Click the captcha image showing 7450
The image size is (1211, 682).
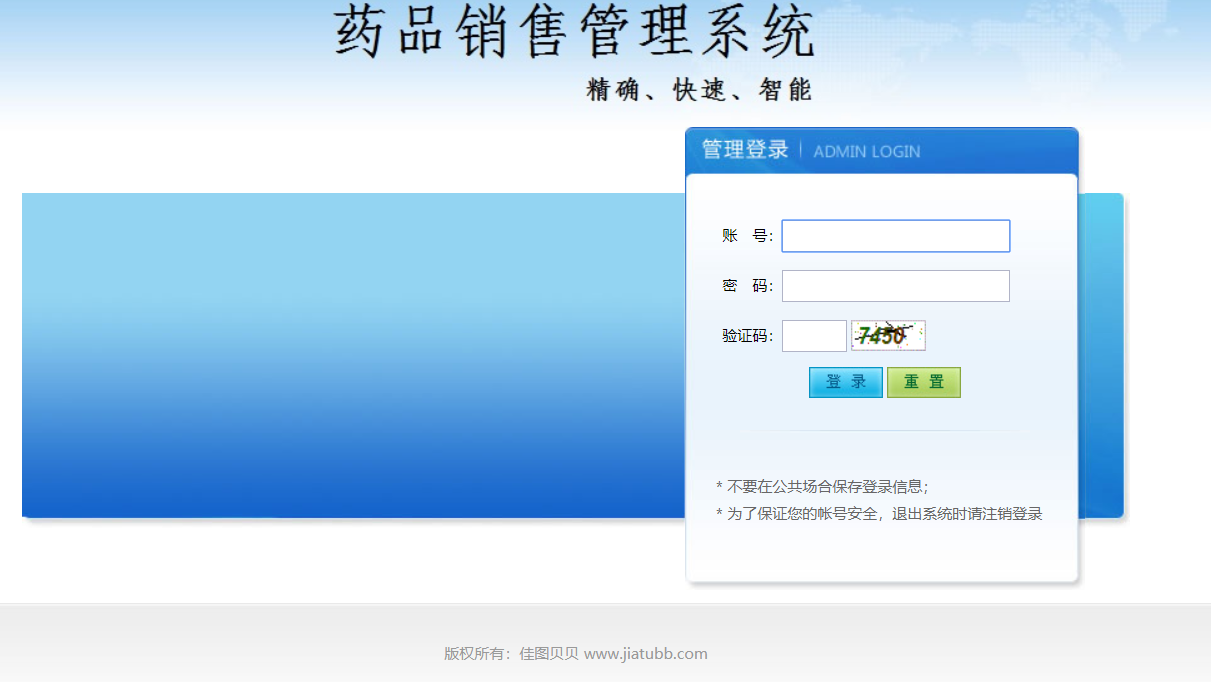point(887,335)
